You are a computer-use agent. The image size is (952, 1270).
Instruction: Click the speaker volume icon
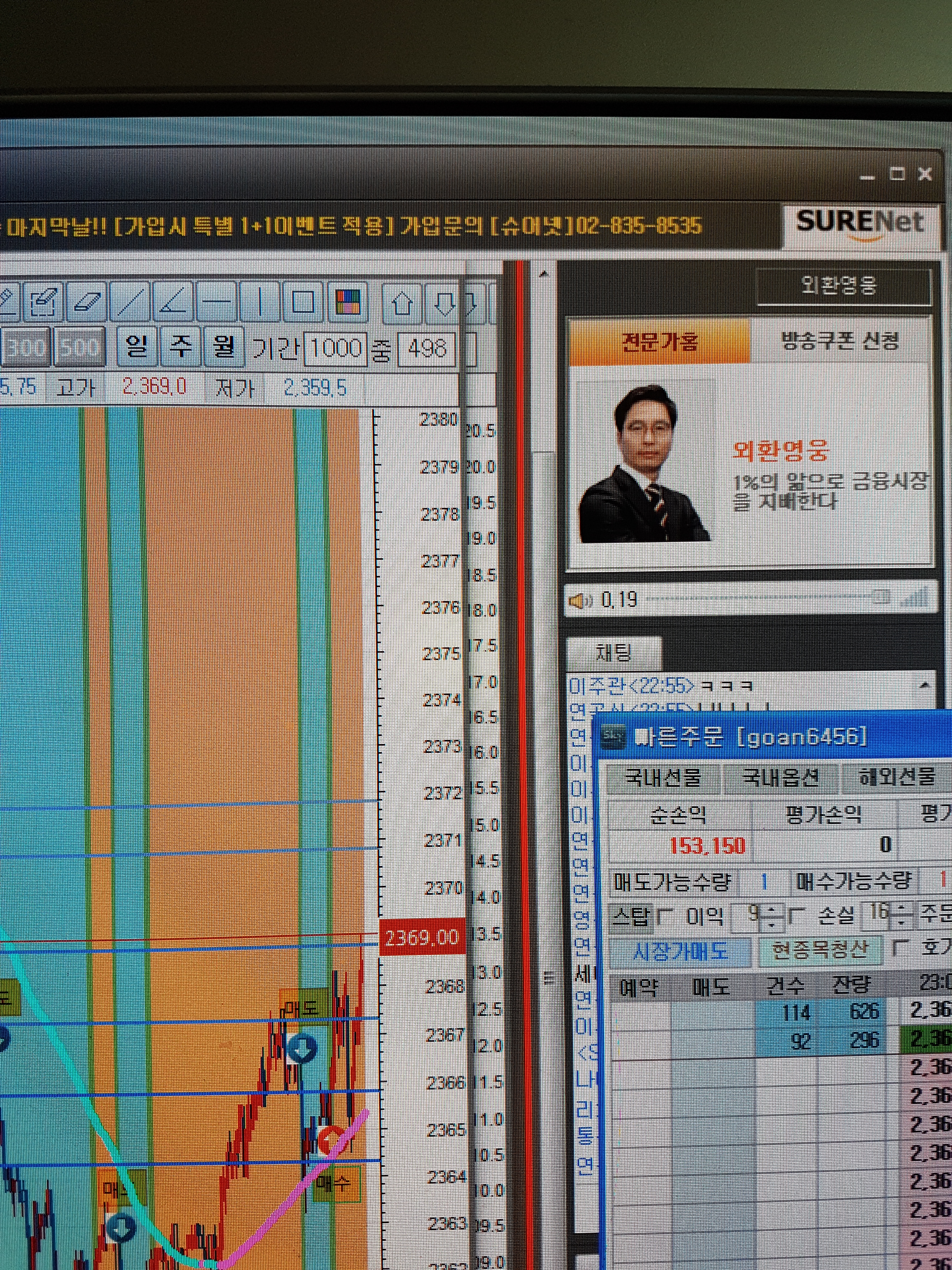point(580,601)
